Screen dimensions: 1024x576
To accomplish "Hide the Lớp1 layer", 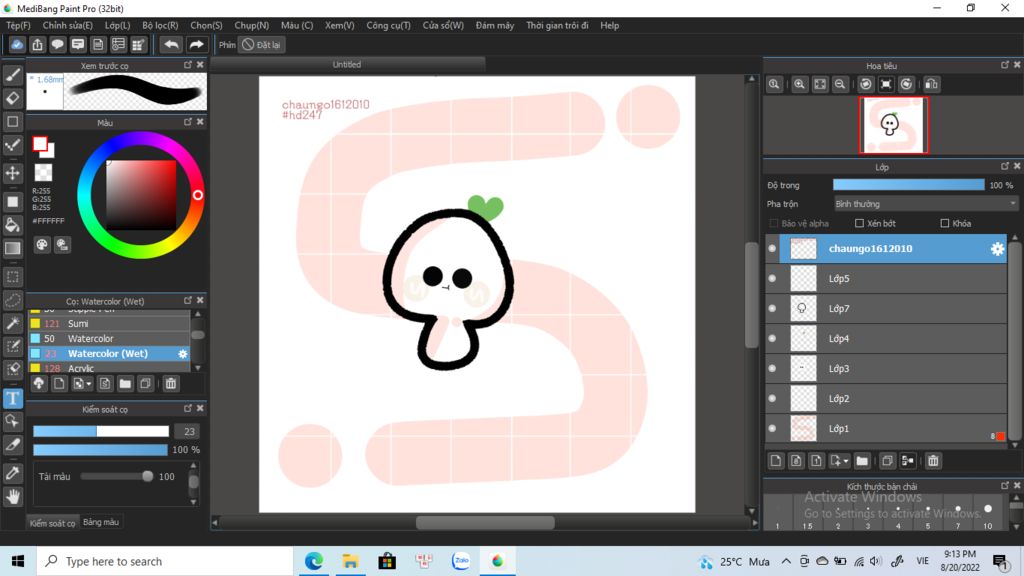I will point(773,429).
